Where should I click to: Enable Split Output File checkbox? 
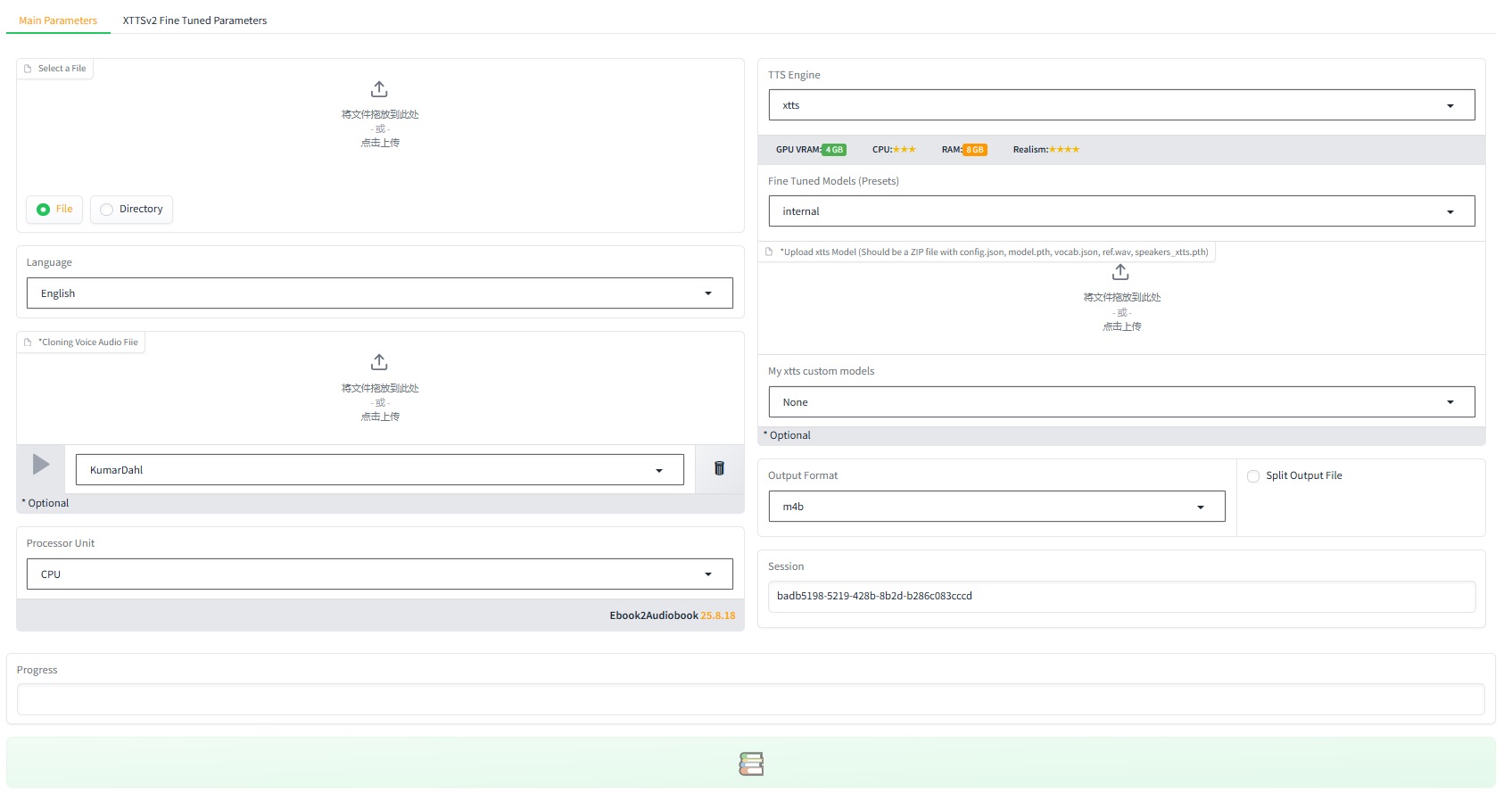click(1253, 476)
